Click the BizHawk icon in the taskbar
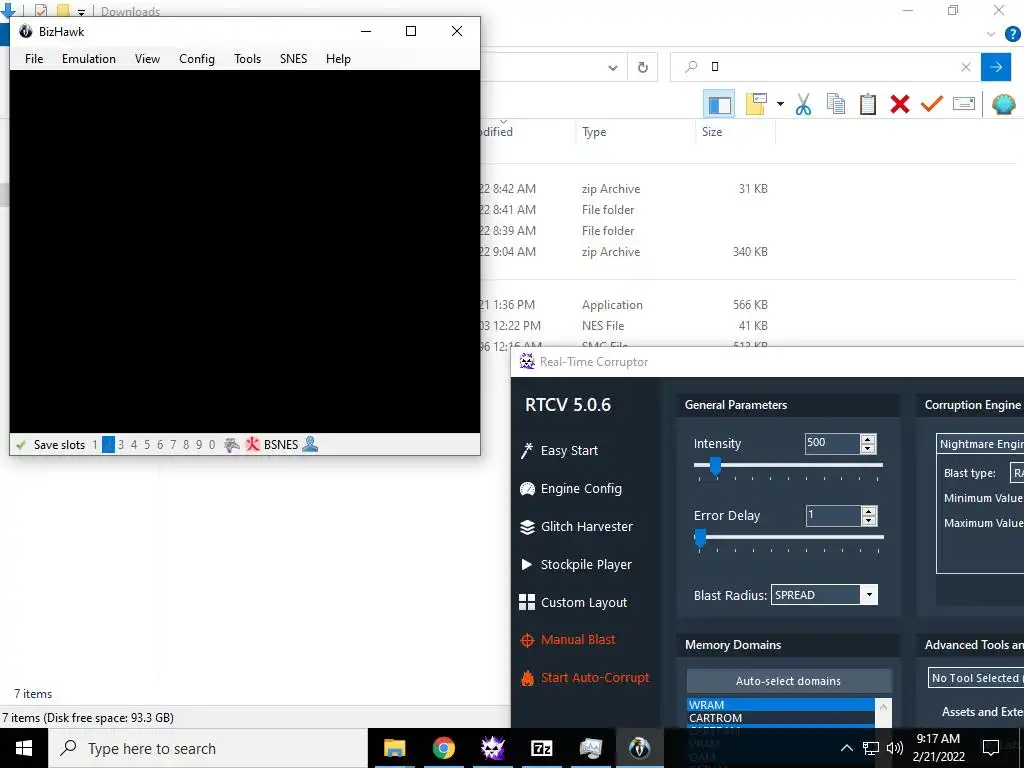 point(639,748)
